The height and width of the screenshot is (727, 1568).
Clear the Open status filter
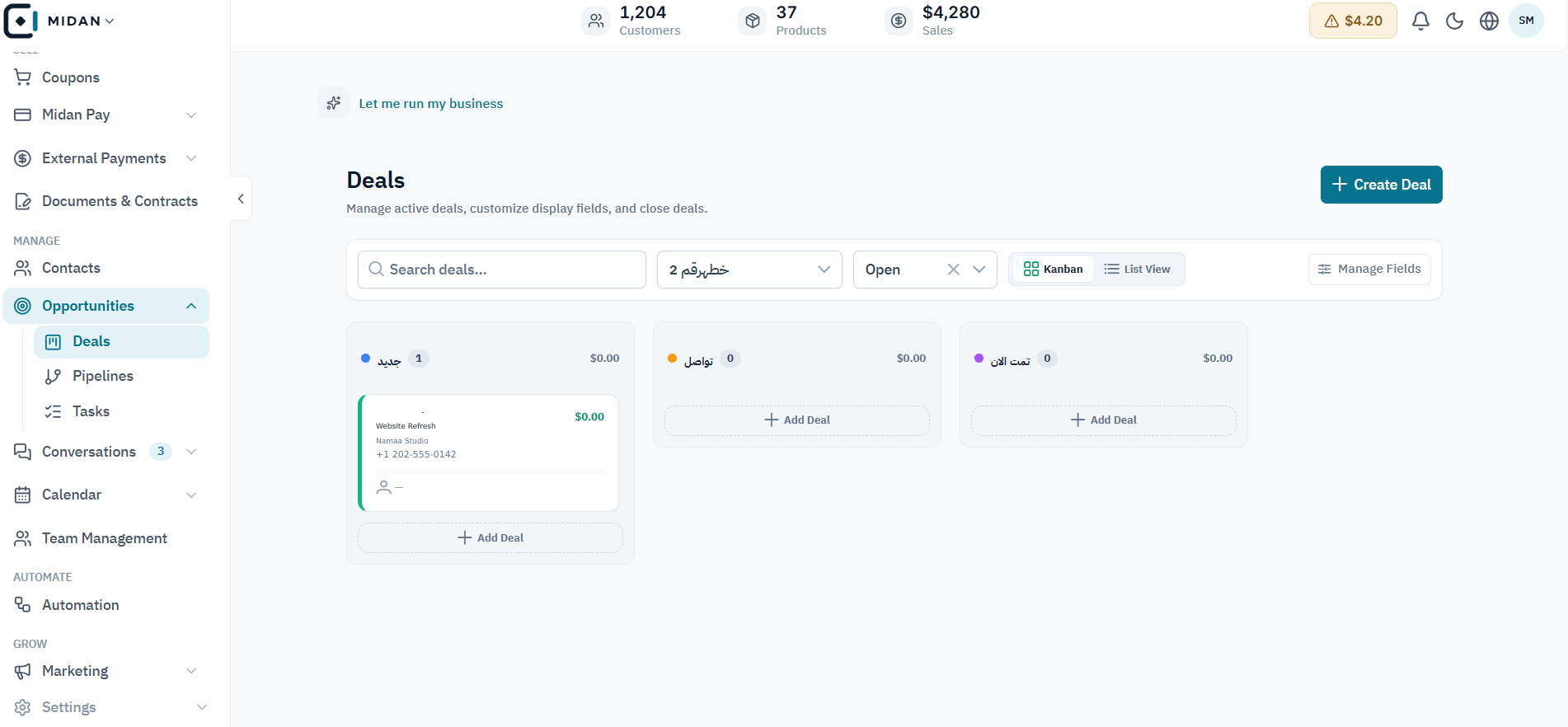click(953, 270)
